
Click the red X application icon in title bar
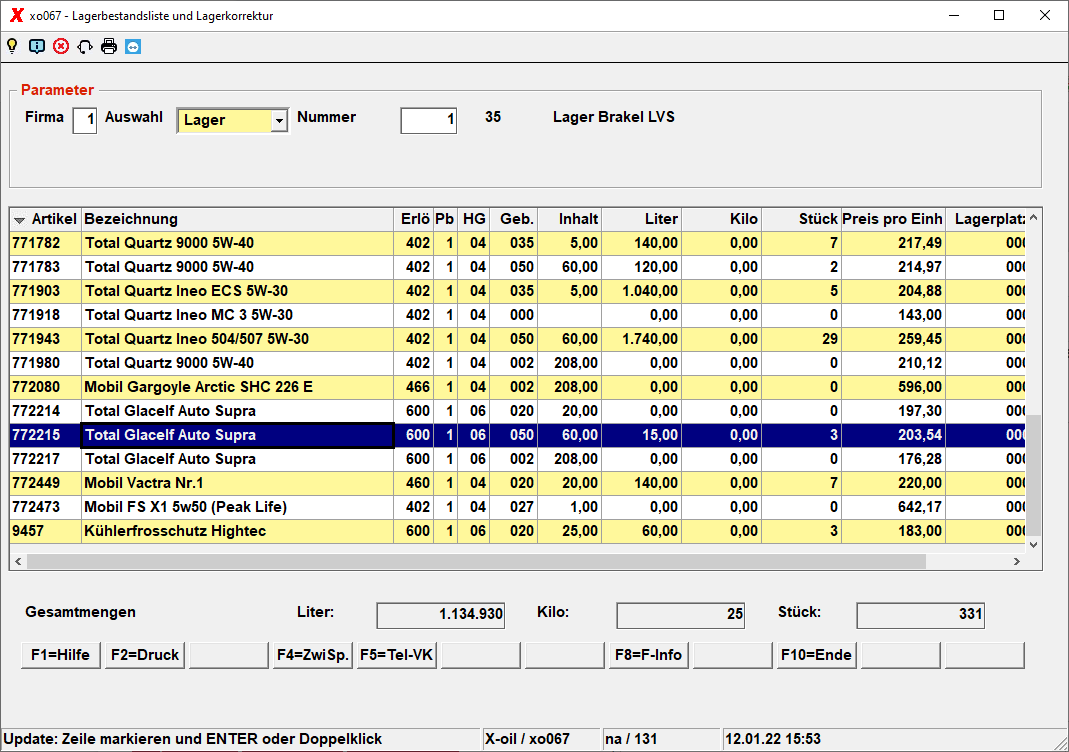pos(16,15)
